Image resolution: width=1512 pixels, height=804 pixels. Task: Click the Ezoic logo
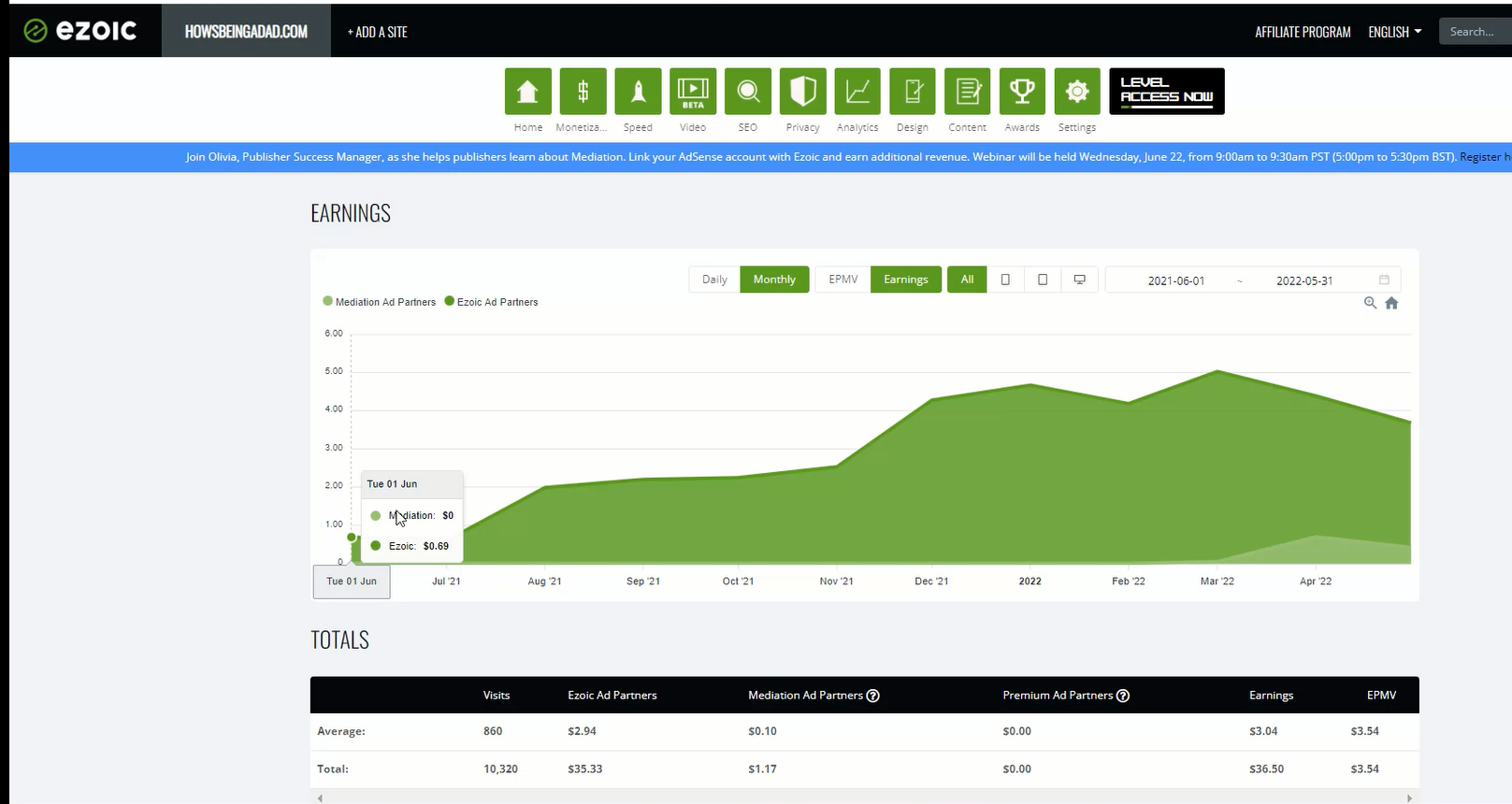point(80,31)
